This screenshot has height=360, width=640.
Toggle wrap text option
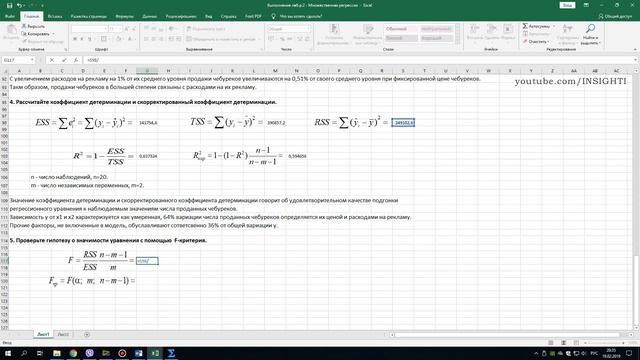point(205,29)
